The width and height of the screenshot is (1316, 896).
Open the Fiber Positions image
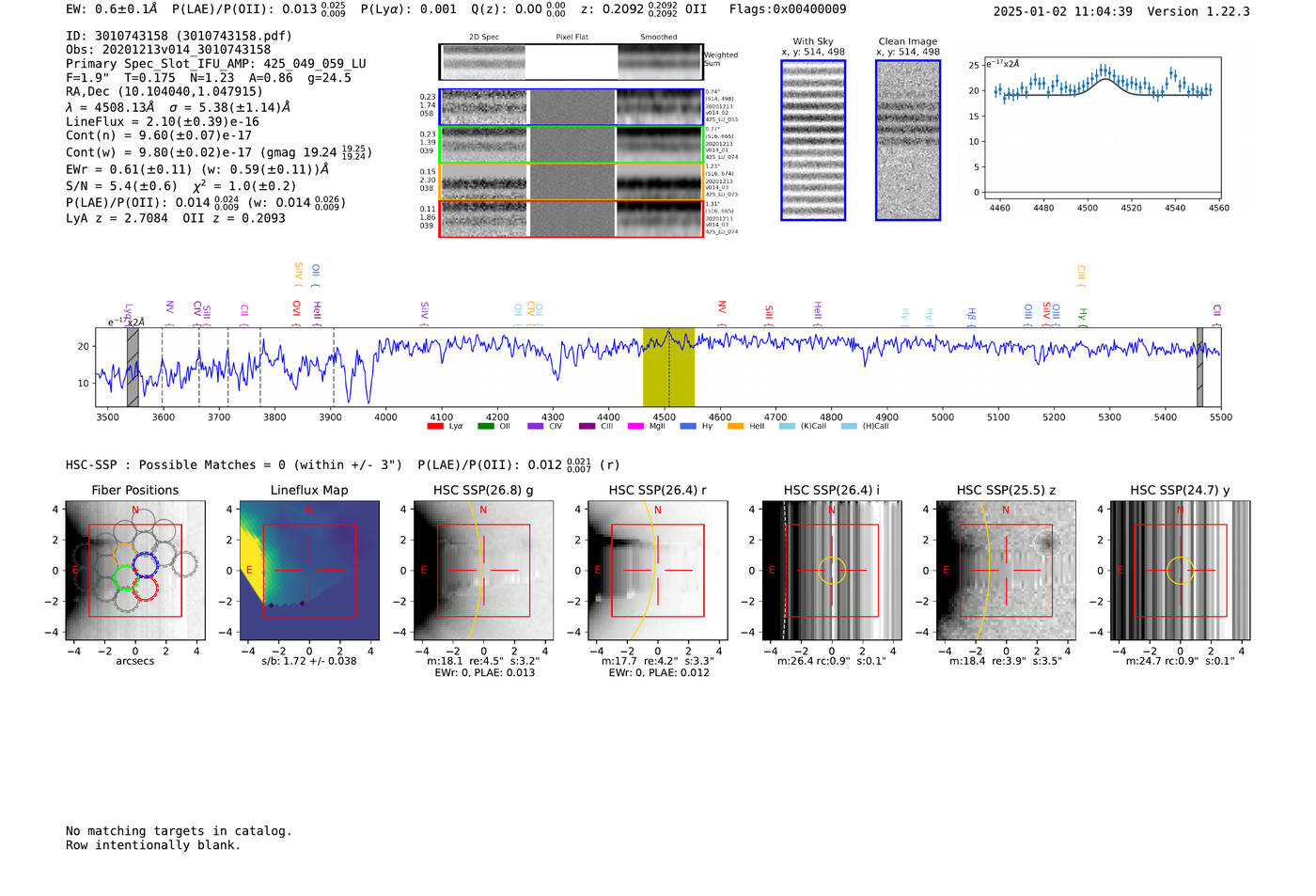135,571
